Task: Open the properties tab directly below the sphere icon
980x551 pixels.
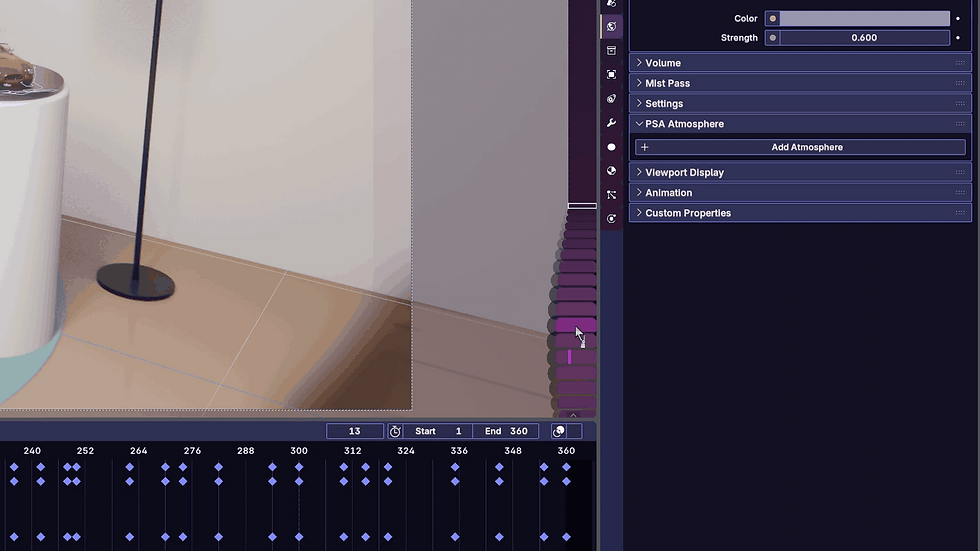Action: 611,195
